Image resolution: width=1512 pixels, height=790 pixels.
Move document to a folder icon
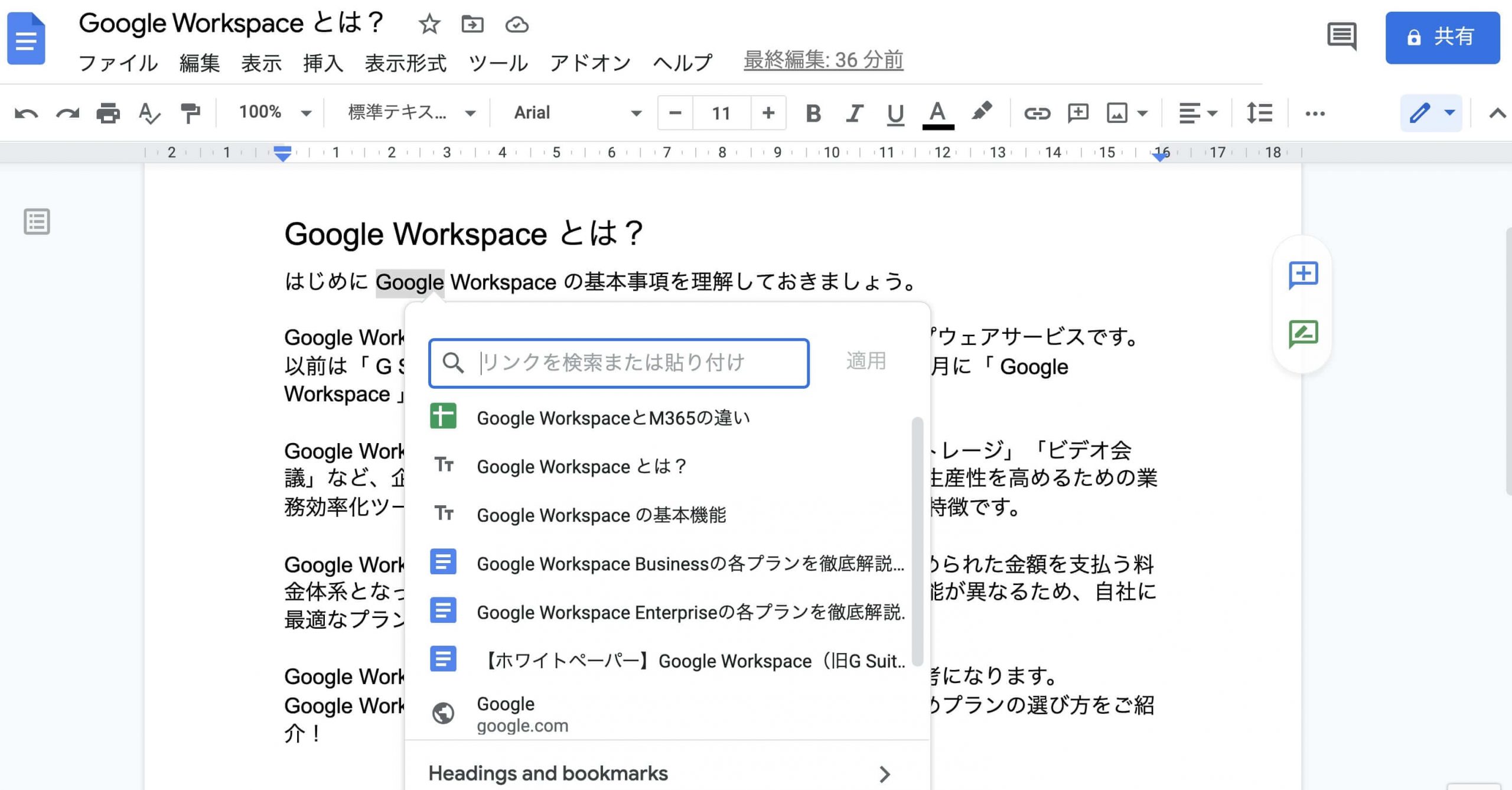point(472,24)
